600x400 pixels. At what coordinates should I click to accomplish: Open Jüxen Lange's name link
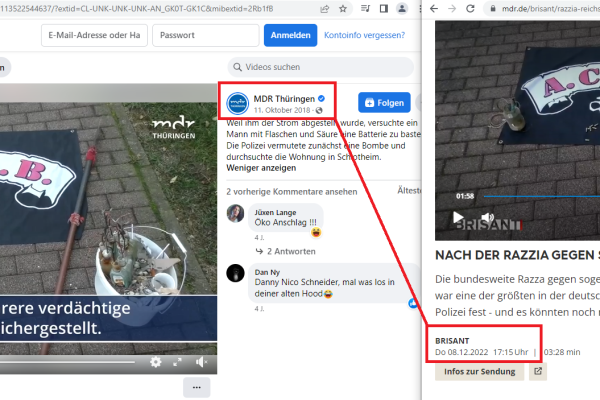tap(275, 212)
